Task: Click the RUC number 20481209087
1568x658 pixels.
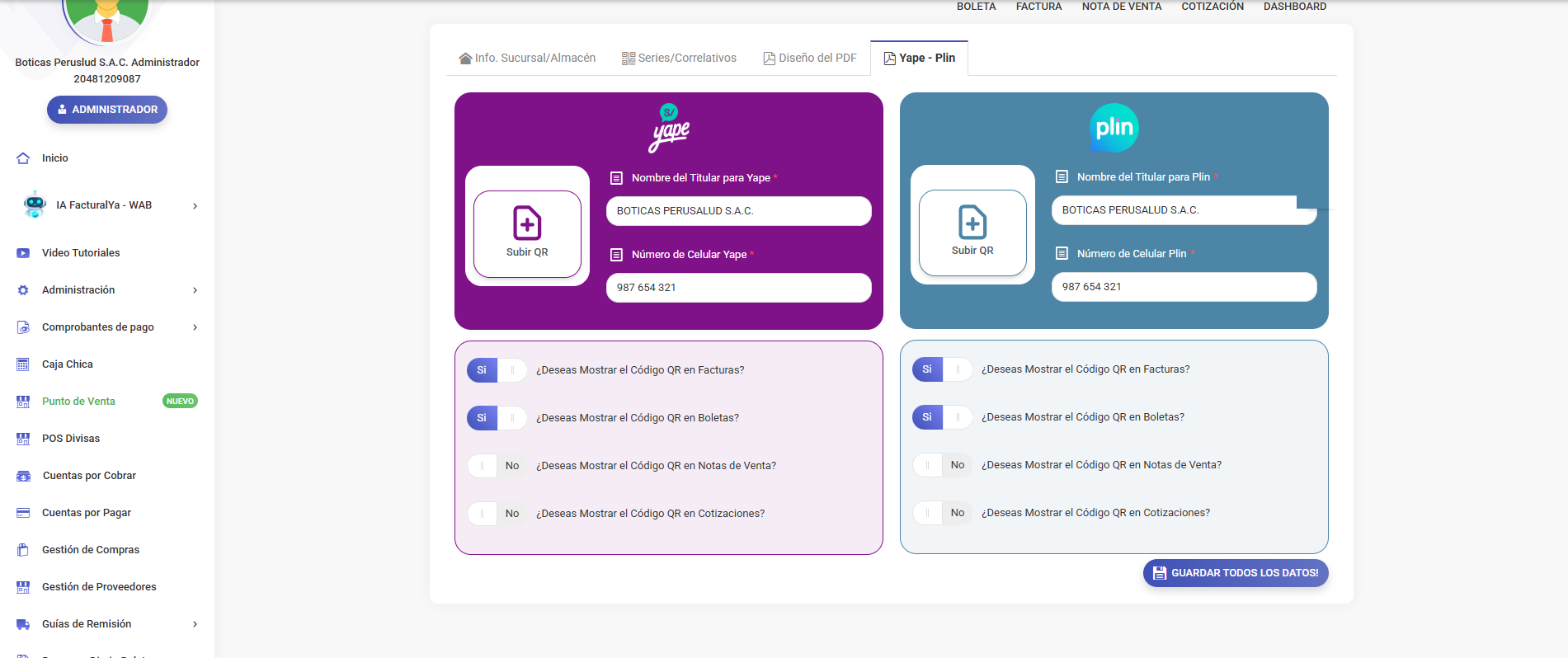Action: 107,79
